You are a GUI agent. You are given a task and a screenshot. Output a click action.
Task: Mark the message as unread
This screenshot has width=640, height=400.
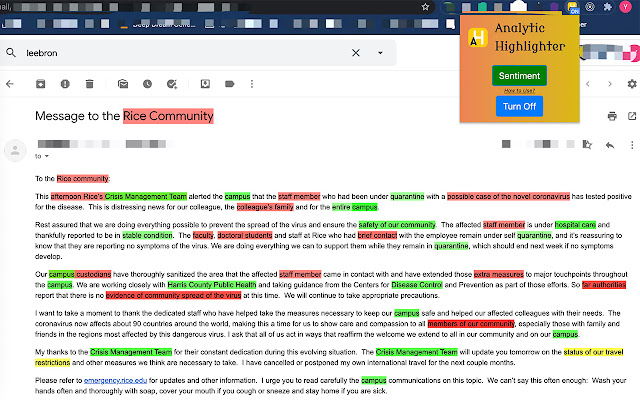point(122,83)
